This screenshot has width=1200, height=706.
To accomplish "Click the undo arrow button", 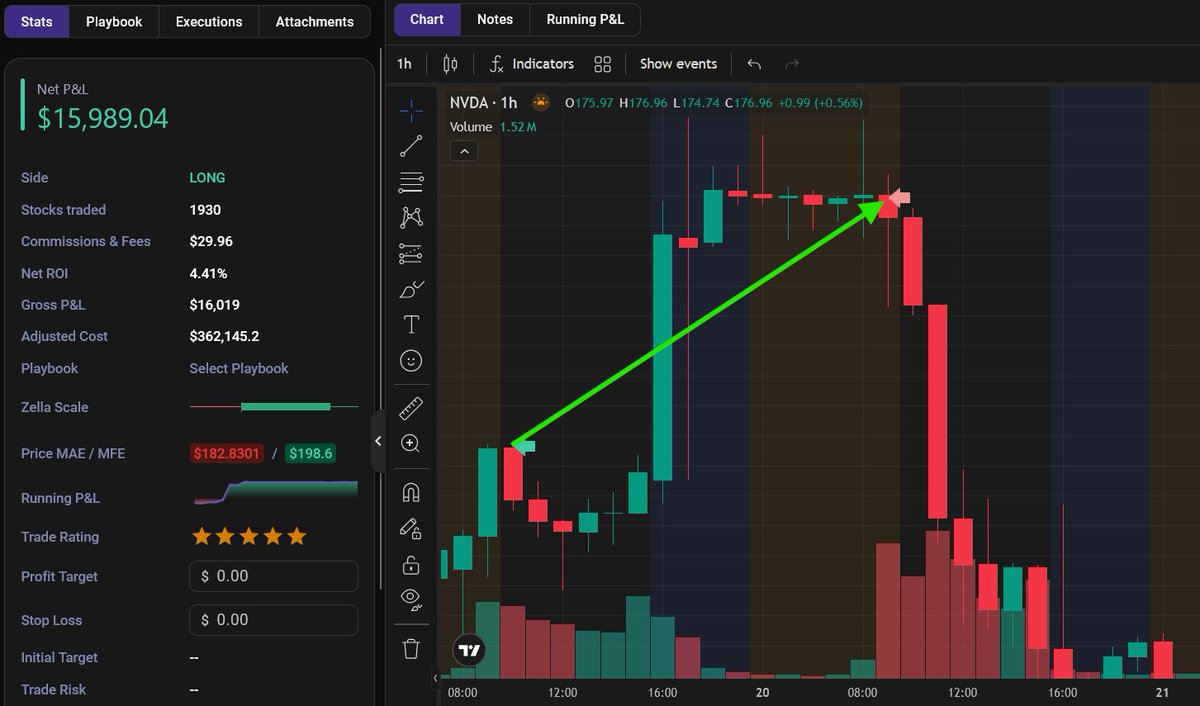I will tap(753, 63).
